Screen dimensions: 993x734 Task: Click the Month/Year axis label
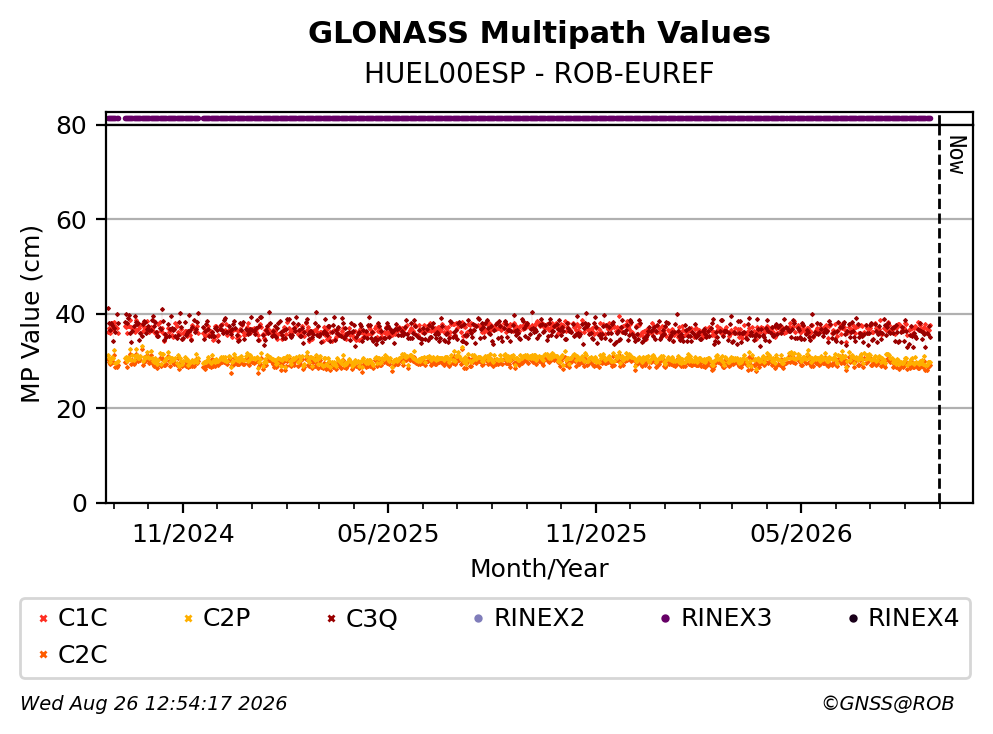coord(539,569)
